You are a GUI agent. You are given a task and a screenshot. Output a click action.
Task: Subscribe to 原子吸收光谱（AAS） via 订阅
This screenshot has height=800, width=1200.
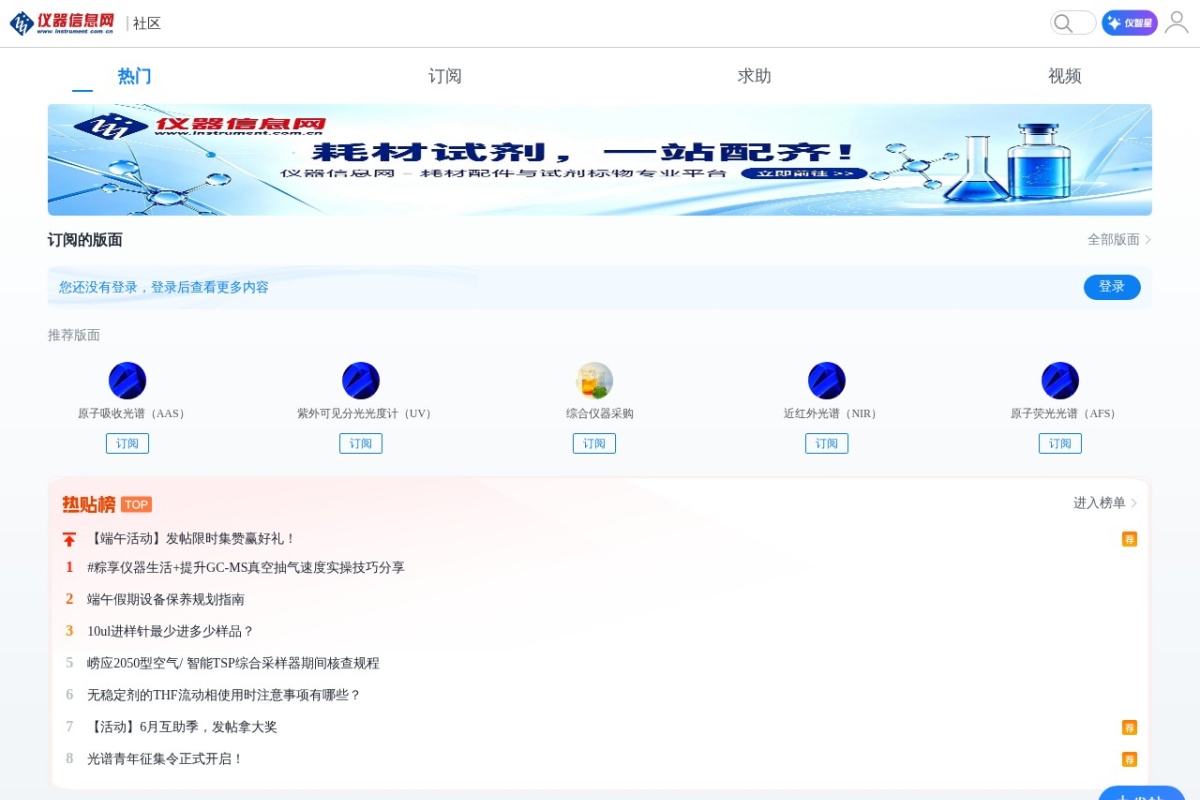127,443
